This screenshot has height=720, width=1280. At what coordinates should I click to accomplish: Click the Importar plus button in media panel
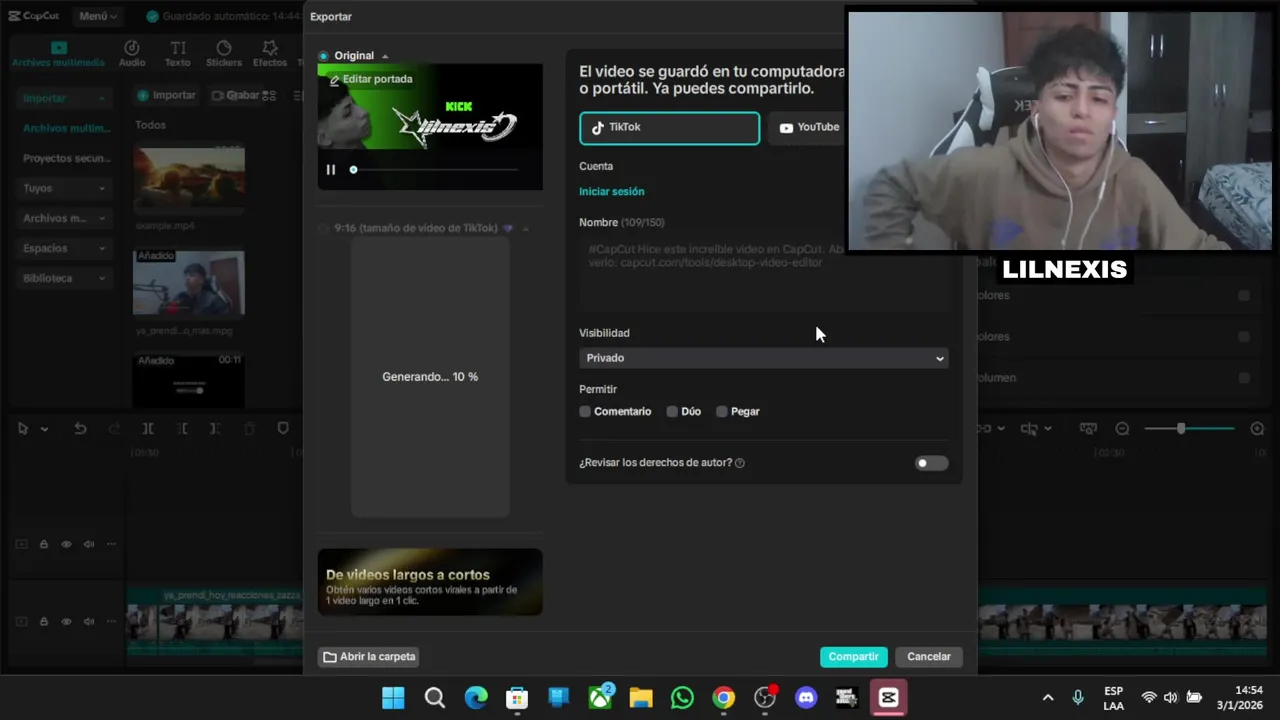(x=166, y=95)
